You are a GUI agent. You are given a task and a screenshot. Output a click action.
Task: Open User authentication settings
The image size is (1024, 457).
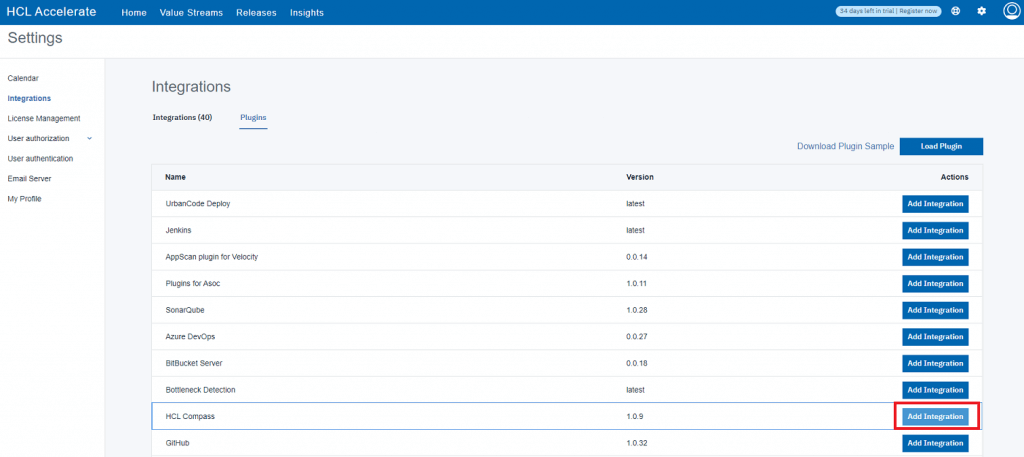pos(40,159)
